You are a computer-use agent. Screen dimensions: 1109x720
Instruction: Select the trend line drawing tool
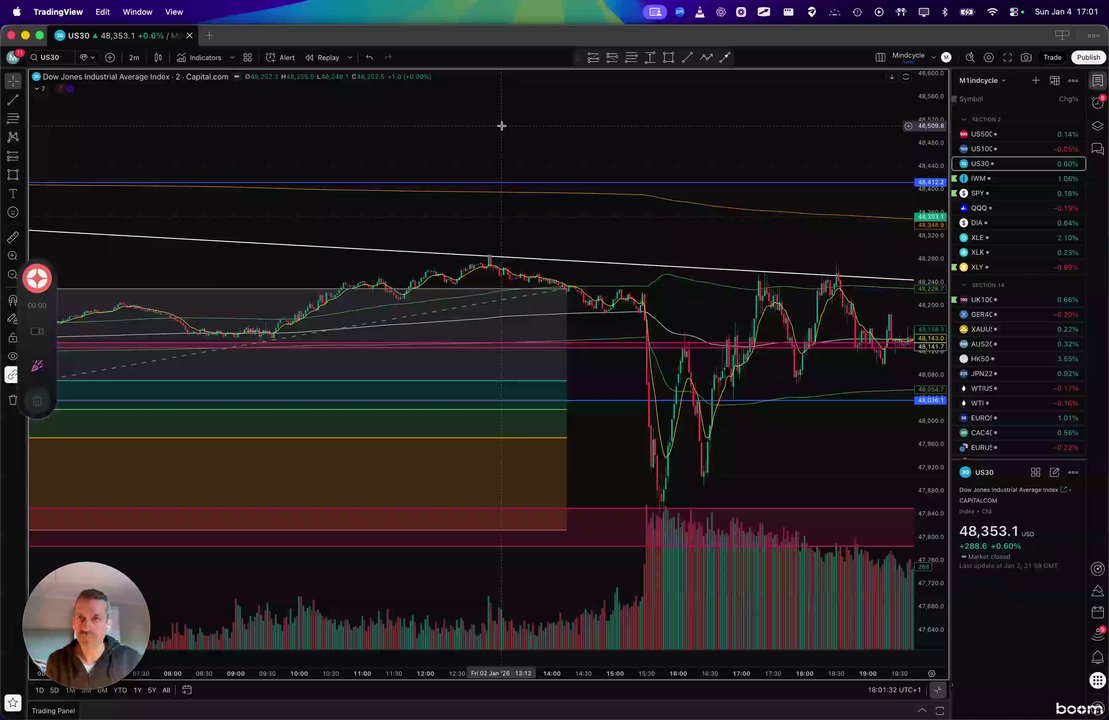(x=13, y=100)
